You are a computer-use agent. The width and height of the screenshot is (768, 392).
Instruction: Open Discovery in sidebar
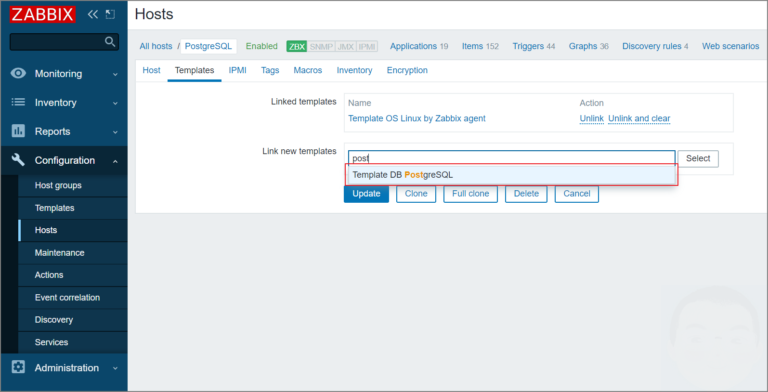[x=72, y=319]
